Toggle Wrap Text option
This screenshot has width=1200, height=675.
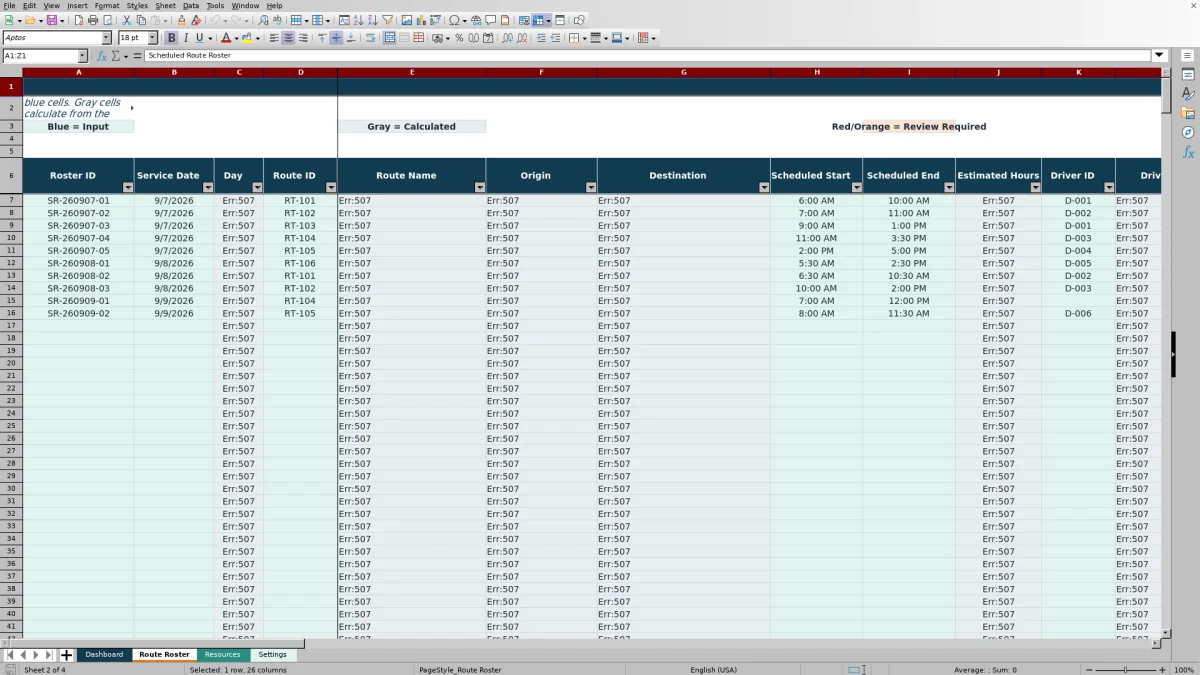pyautogui.click(x=370, y=38)
